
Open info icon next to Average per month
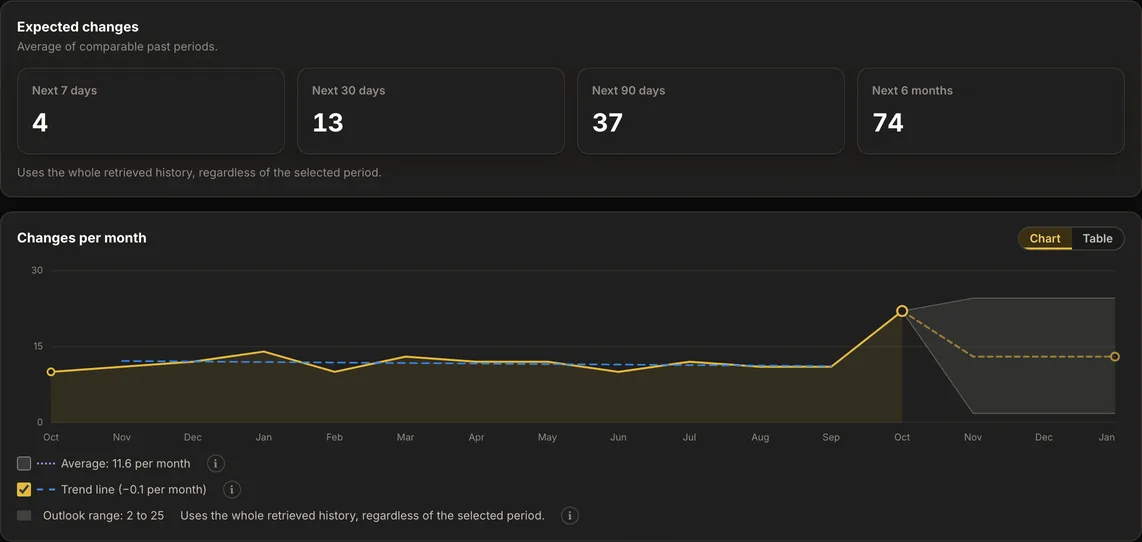[215, 463]
